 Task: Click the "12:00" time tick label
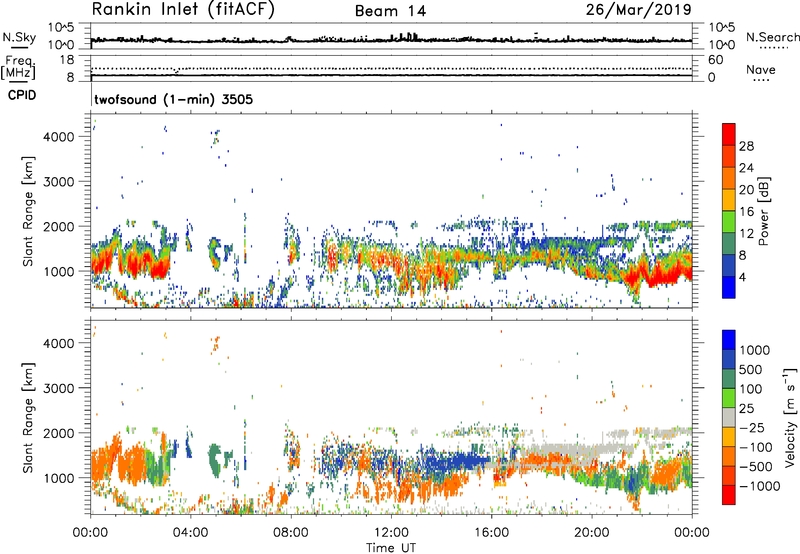pos(391,533)
